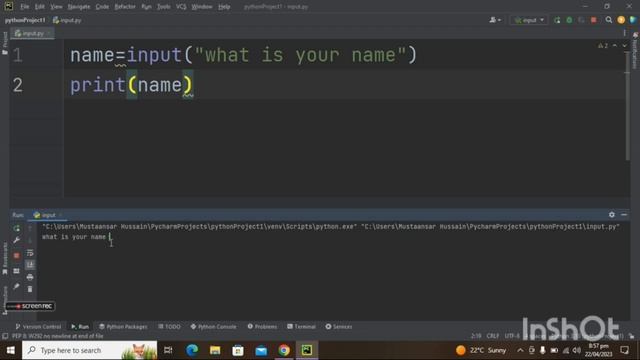640x360 pixels.
Task: Select the input tab in Run panel
Action: click(x=48, y=215)
